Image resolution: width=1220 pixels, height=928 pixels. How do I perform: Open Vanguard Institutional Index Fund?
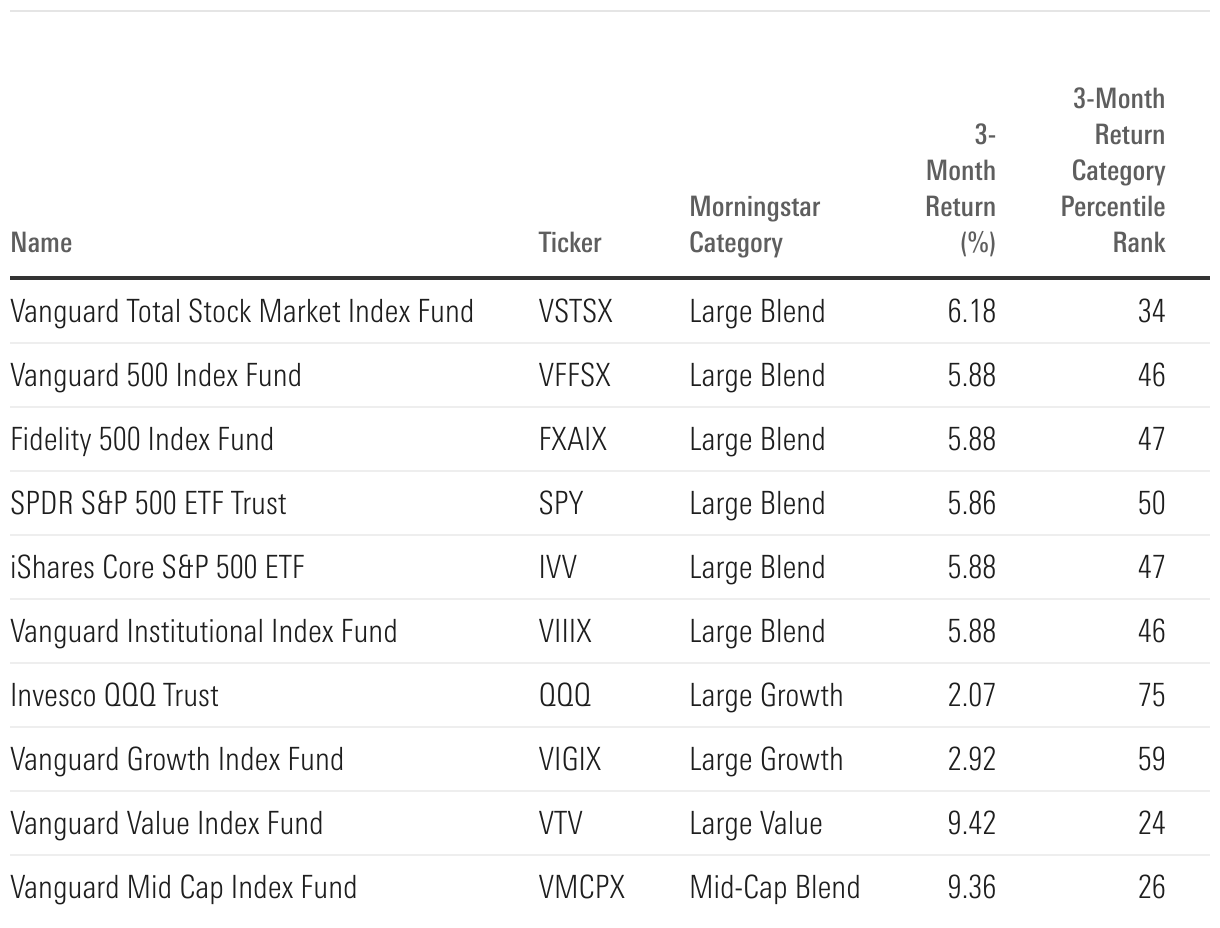point(203,631)
